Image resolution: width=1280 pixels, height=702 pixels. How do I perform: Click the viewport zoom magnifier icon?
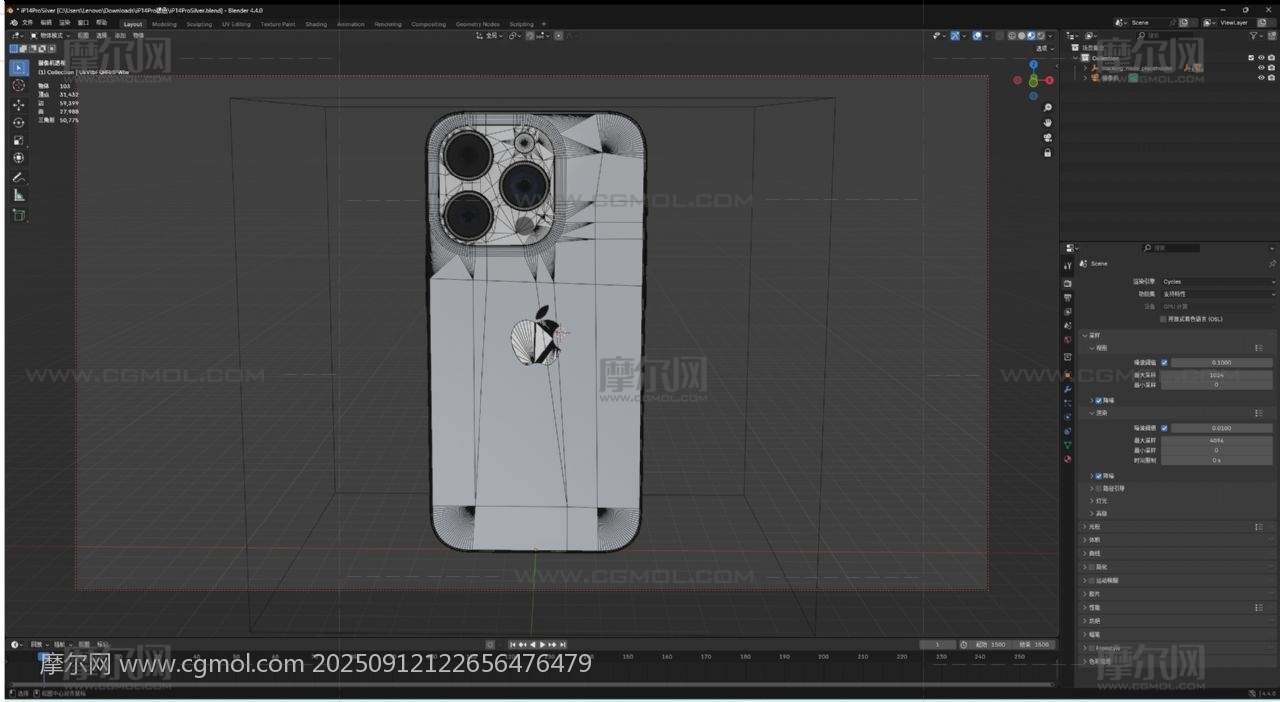[x=1047, y=107]
